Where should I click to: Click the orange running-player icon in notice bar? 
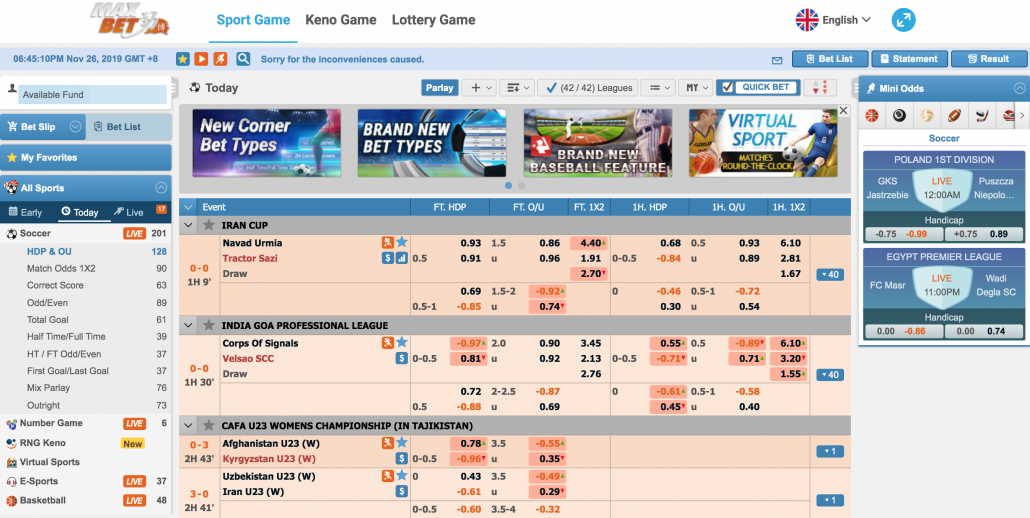click(x=221, y=59)
